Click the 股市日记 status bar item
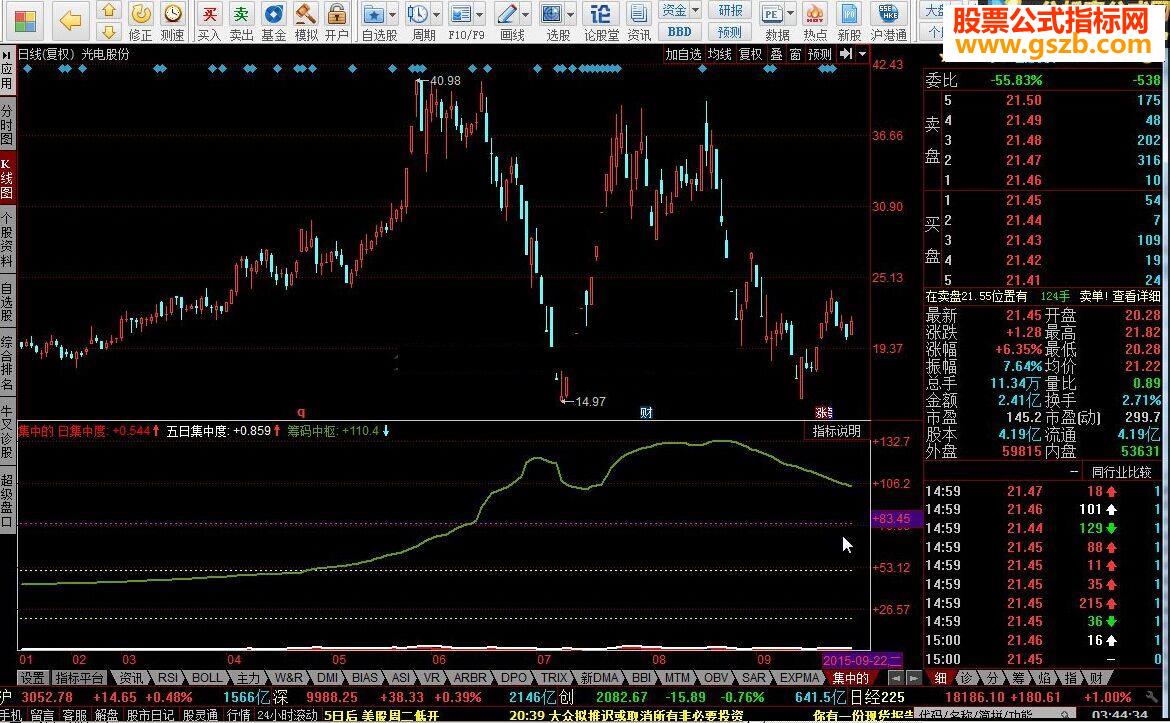Screen dimensions: 1170x723 click(x=150, y=715)
